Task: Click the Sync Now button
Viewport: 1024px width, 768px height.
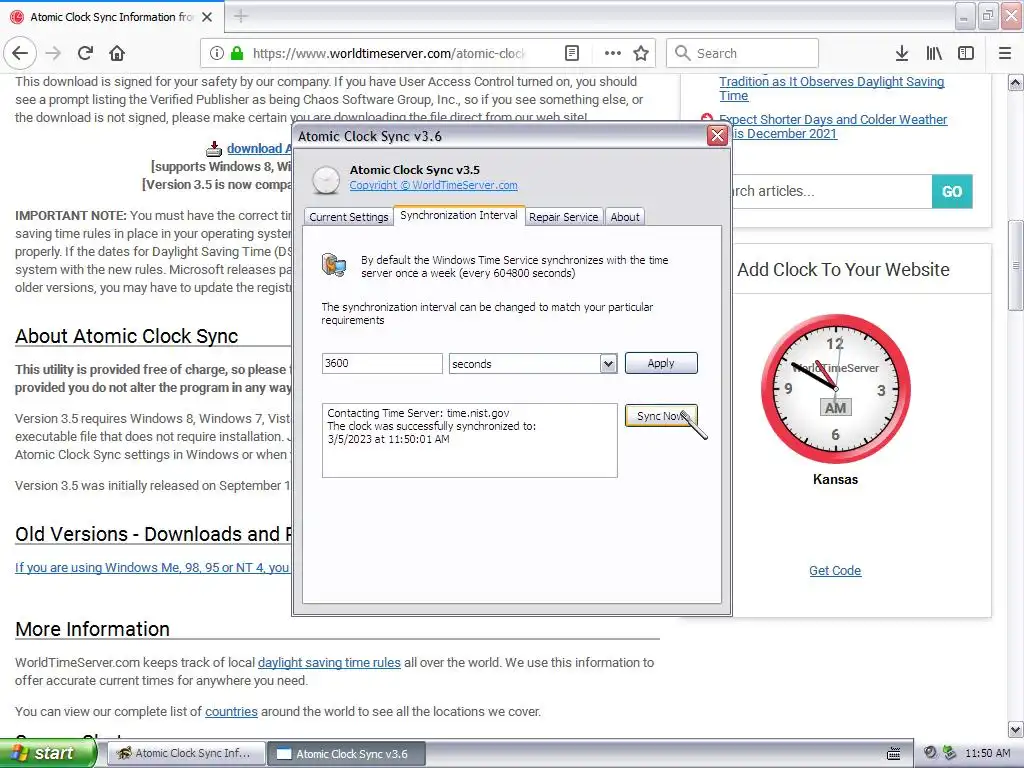Action: [x=661, y=416]
